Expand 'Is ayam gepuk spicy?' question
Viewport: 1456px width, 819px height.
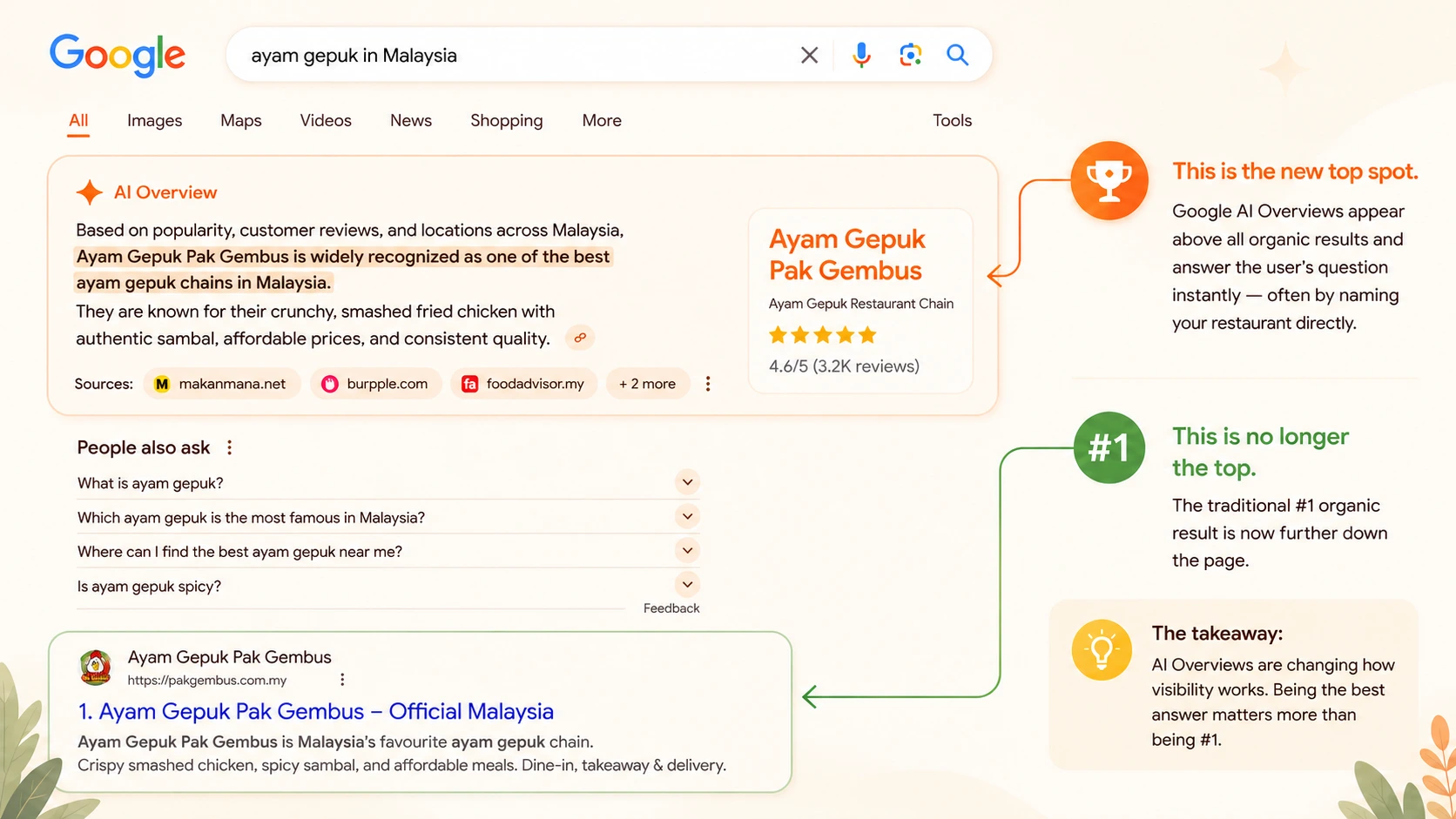click(388, 586)
